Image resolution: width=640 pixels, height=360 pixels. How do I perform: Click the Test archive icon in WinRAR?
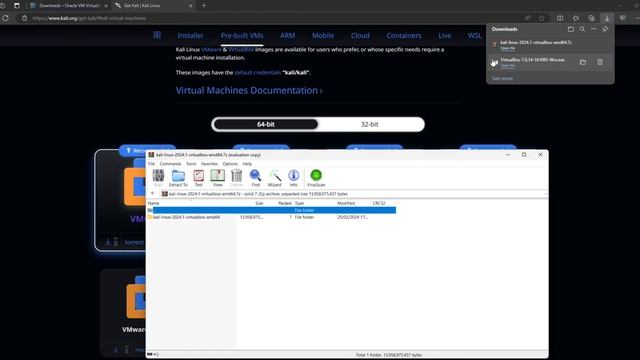click(198, 178)
